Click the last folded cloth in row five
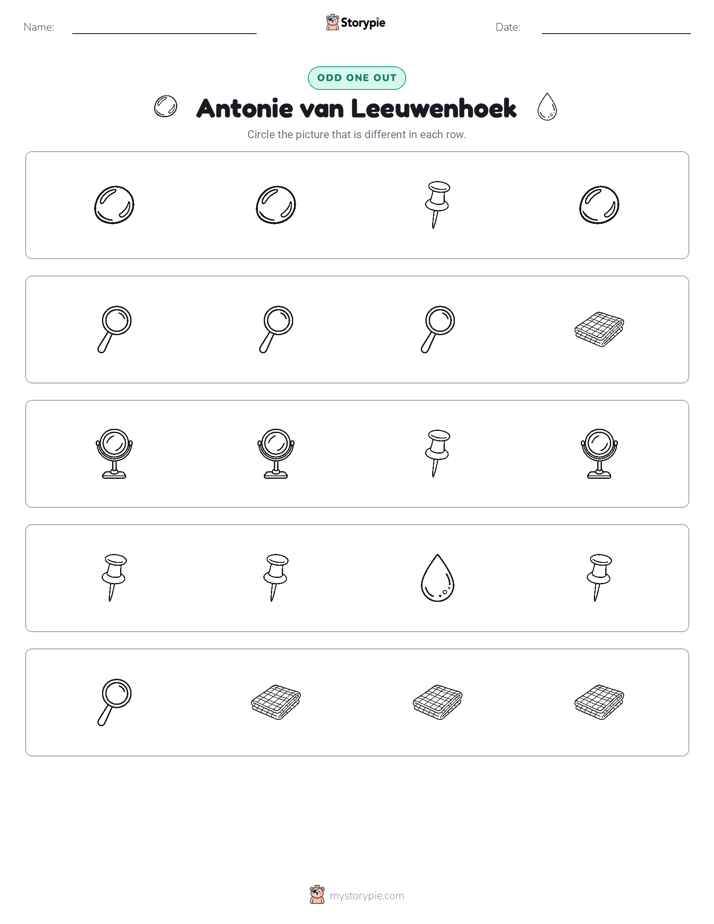Viewport: 714px width, 924px height. coord(599,702)
